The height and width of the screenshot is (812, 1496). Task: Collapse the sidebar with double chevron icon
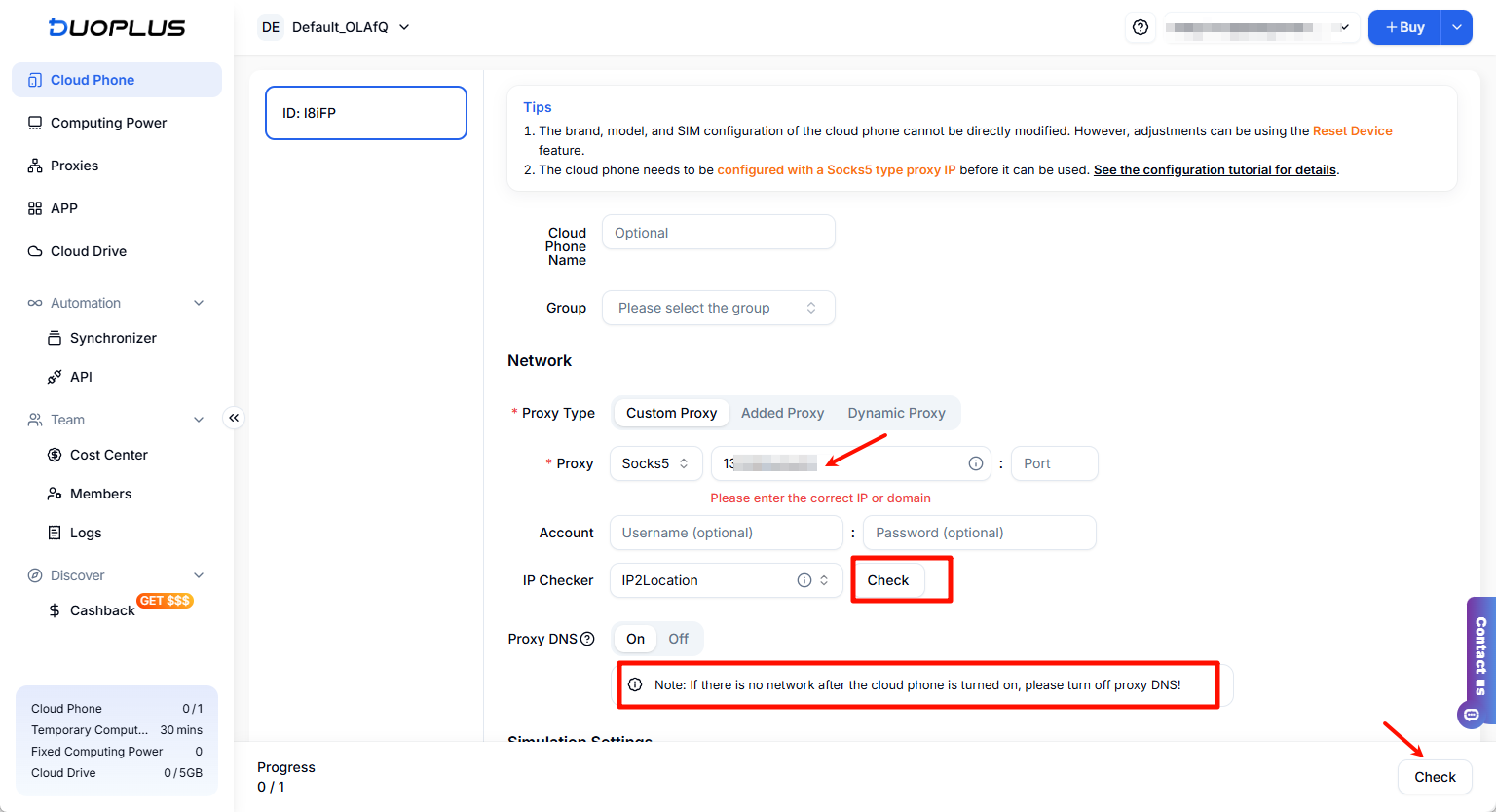pyautogui.click(x=234, y=418)
